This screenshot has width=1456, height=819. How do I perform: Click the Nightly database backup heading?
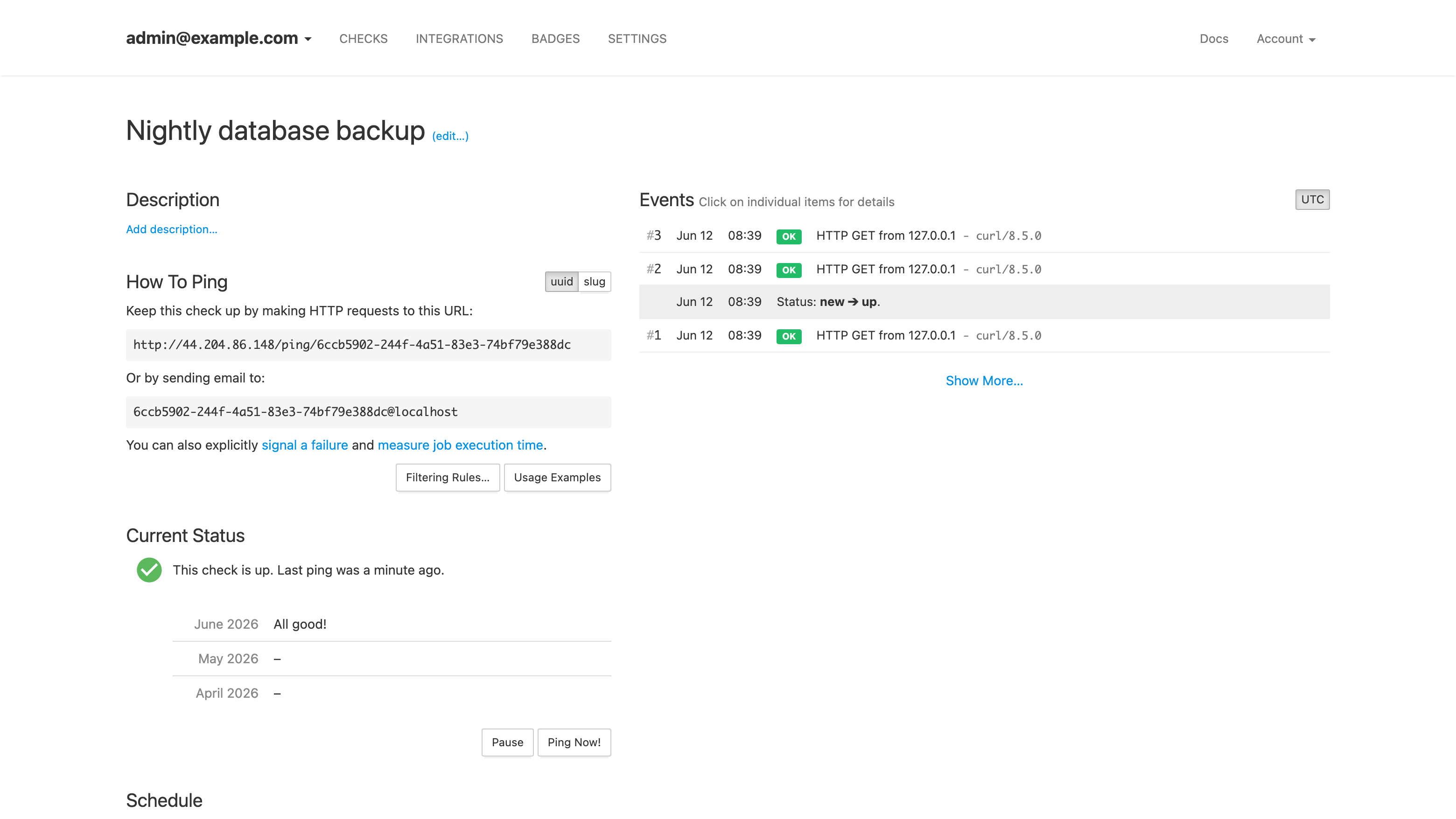click(275, 131)
